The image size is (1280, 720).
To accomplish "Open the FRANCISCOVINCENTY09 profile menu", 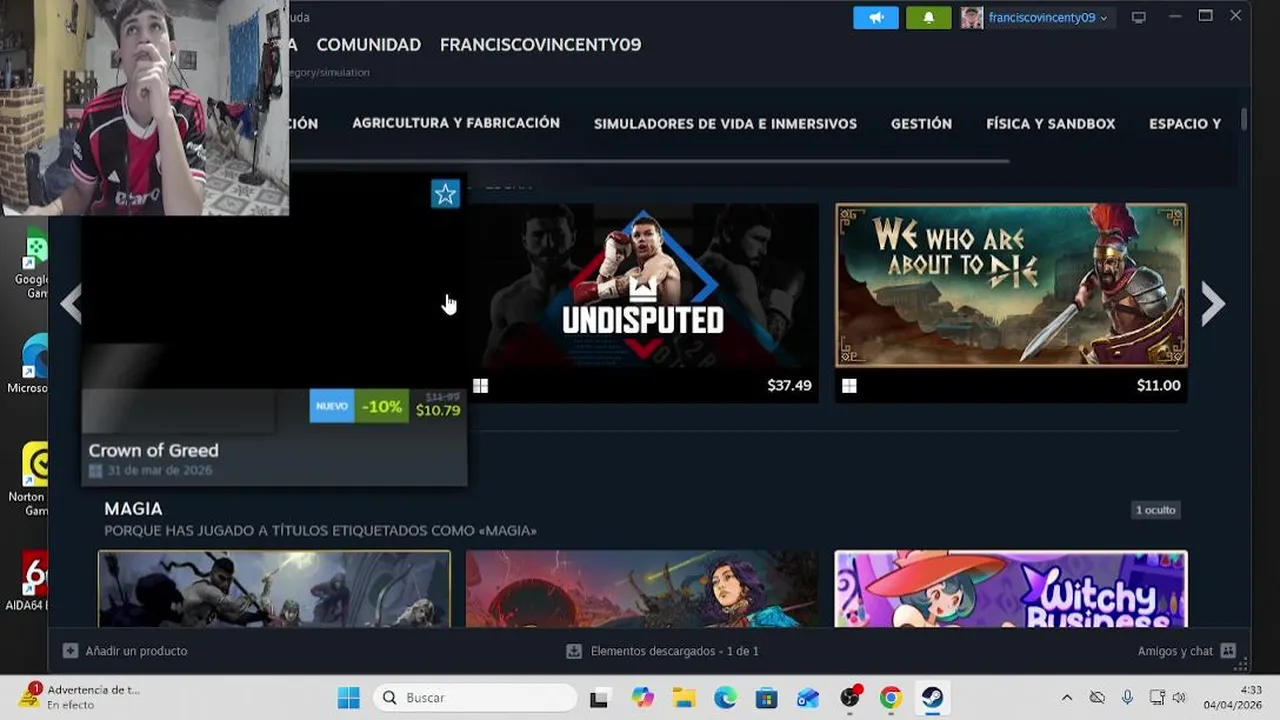I will coord(540,45).
